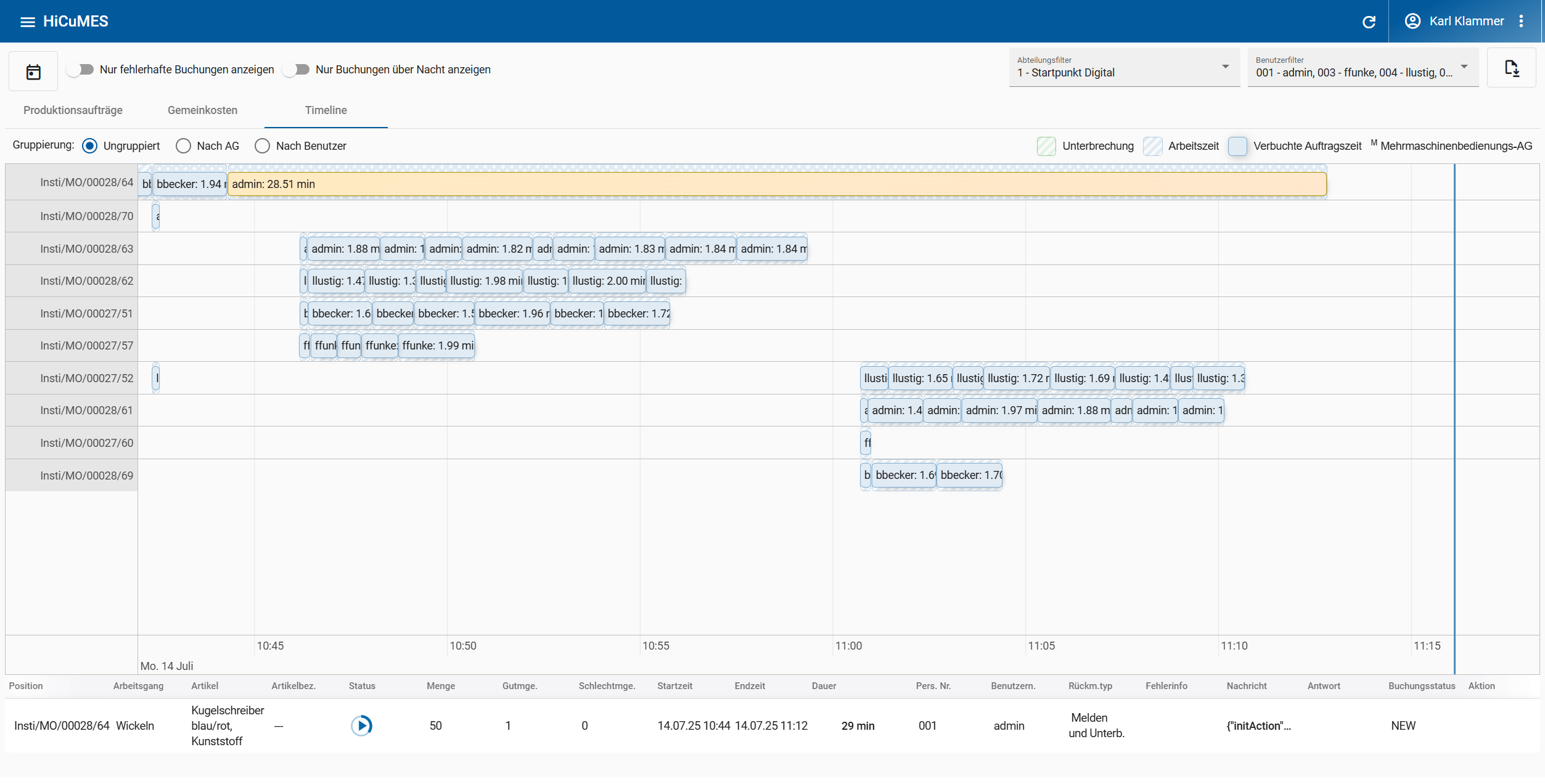Click row label Insti/MO/00027/57
This screenshot has width=1545, height=784.
coord(86,346)
